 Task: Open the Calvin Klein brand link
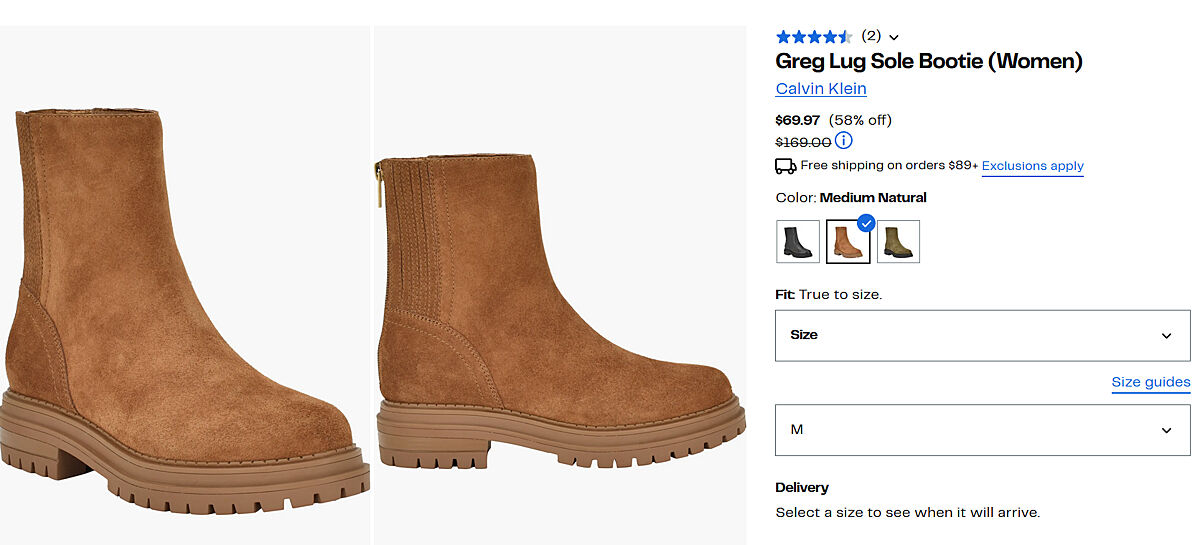click(x=821, y=88)
